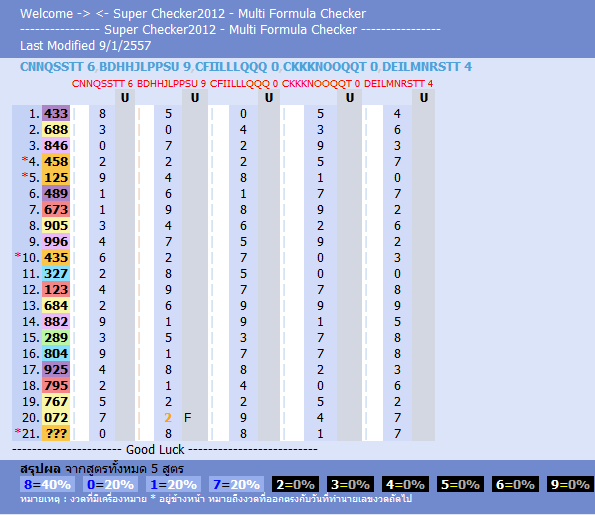Open the DEILMNRSTT 4 formula link

427,67
